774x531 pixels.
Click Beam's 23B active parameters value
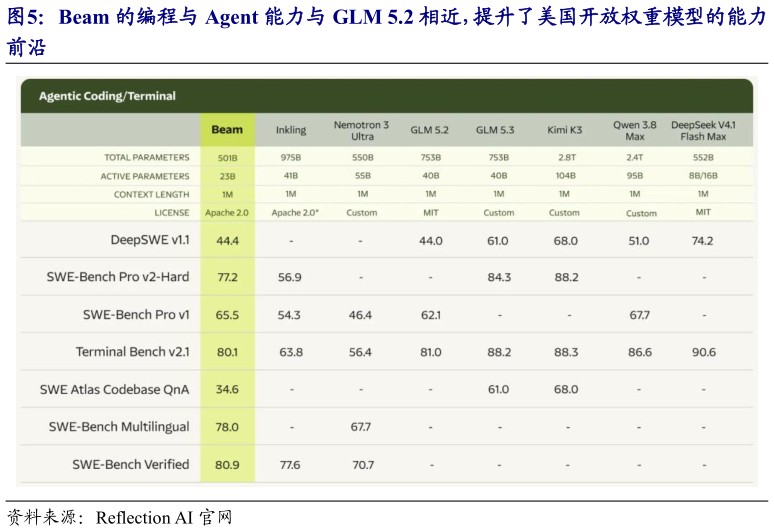click(228, 176)
